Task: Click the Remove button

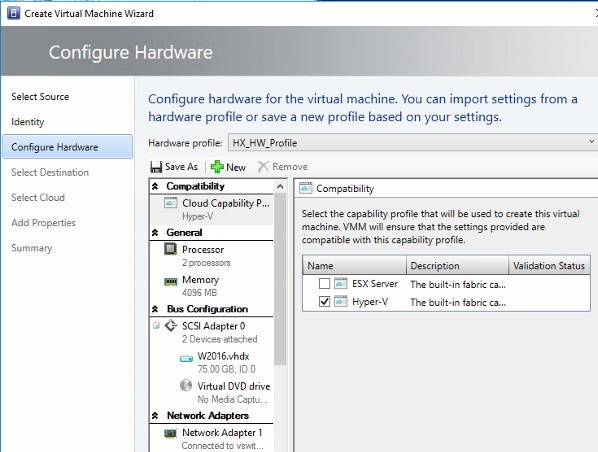Action: [x=283, y=167]
